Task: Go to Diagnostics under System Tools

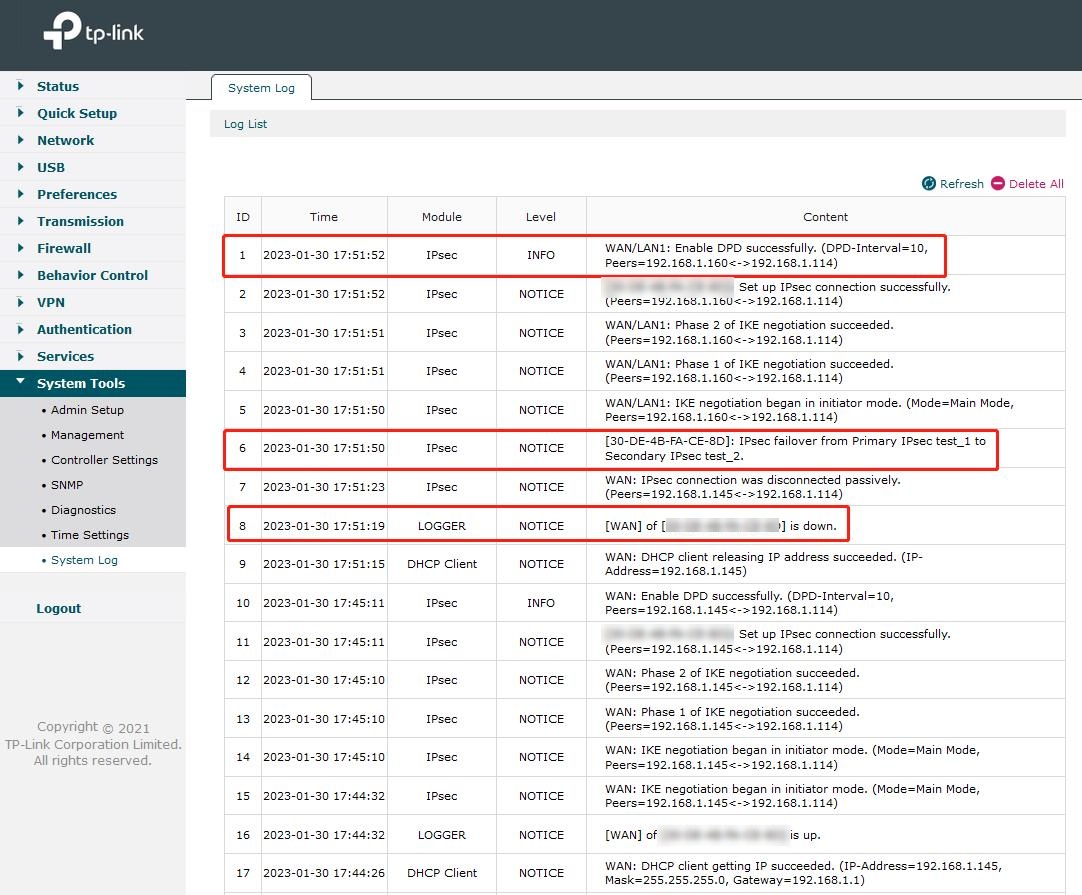Action: click(x=83, y=510)
